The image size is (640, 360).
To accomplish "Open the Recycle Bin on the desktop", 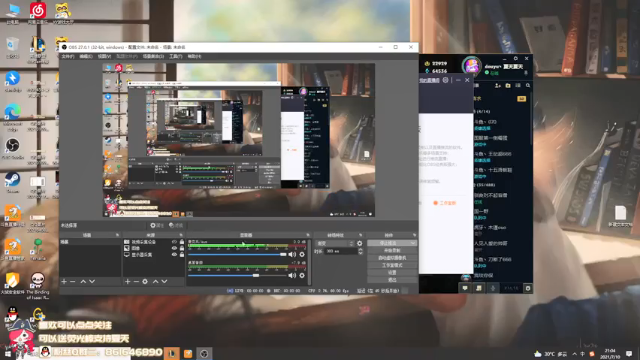I will pyautogui.click(x=13, y=47).
